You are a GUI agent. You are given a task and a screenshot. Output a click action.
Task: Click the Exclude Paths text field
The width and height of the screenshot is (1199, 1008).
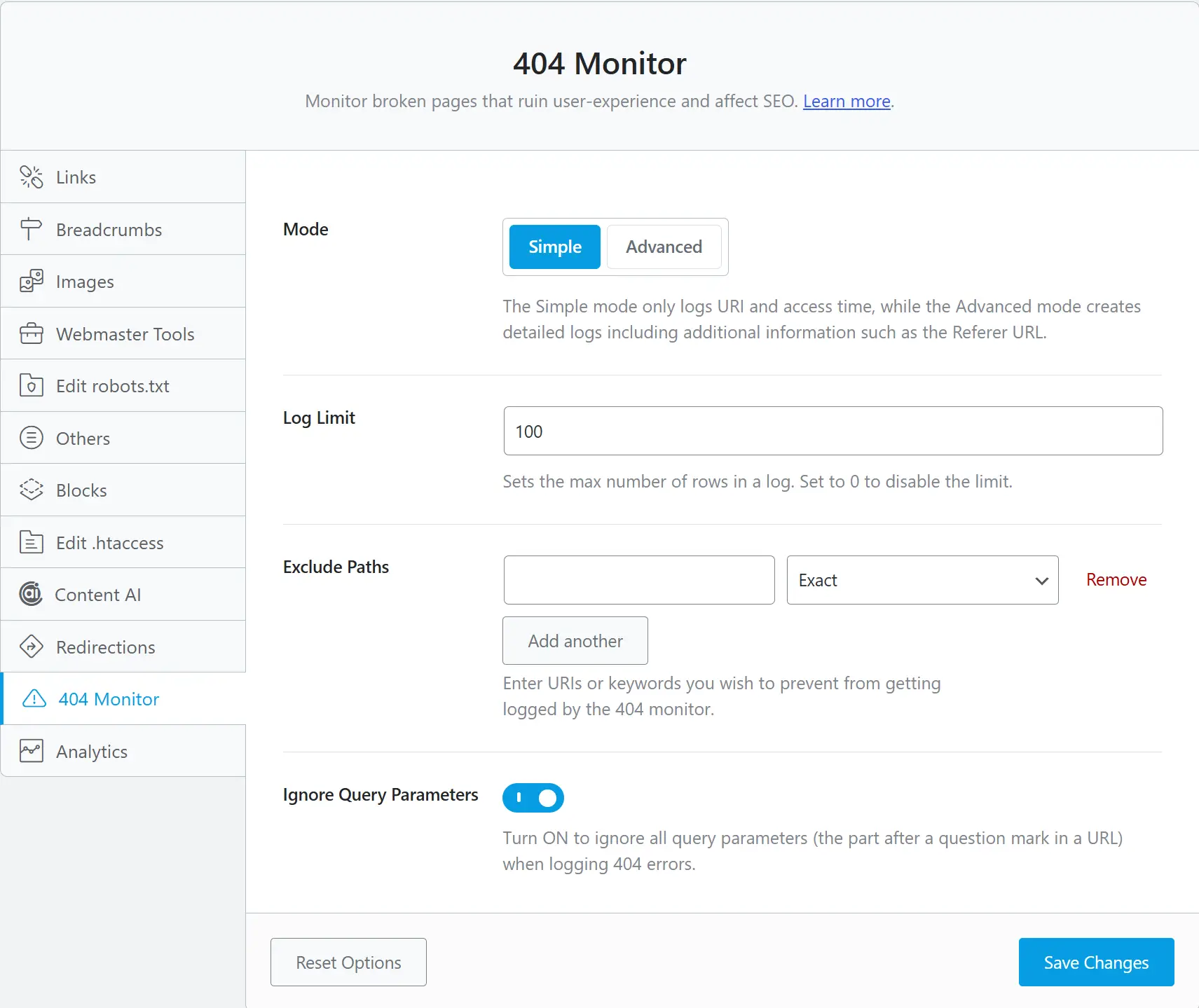(x=639, y=580)
